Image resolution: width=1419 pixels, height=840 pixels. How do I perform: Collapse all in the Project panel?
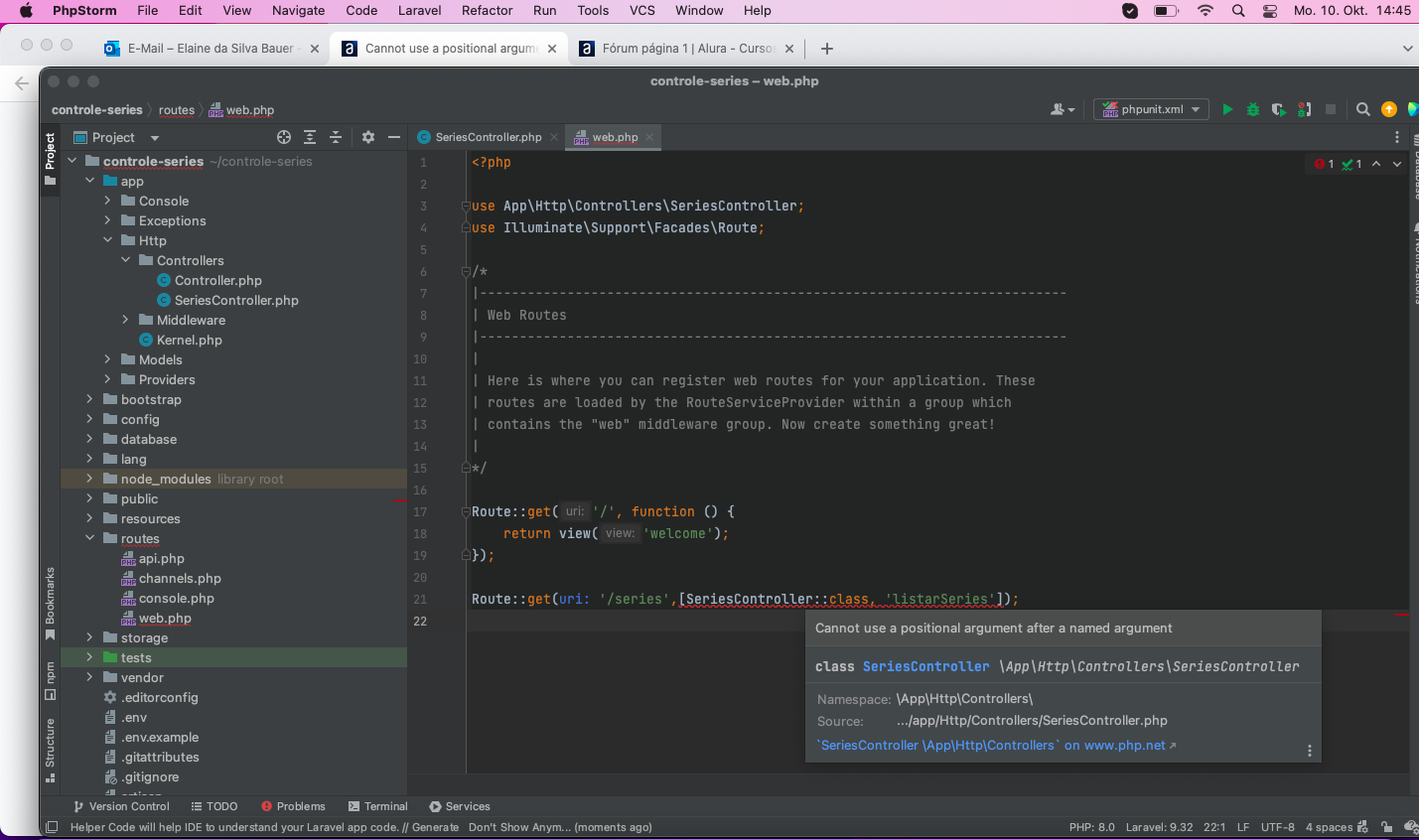click(336, 137)
